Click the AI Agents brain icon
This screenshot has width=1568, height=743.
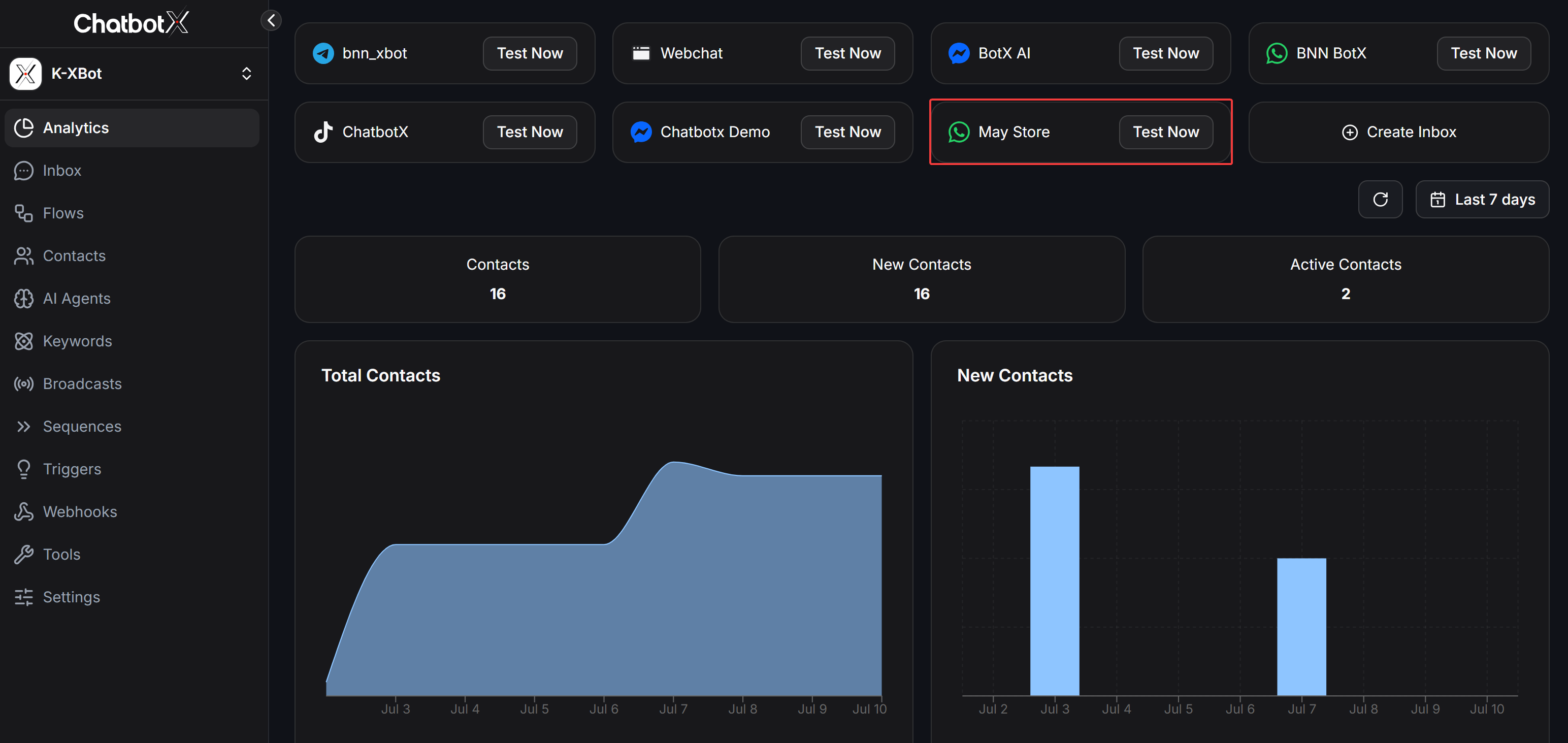tap(24, 299)
